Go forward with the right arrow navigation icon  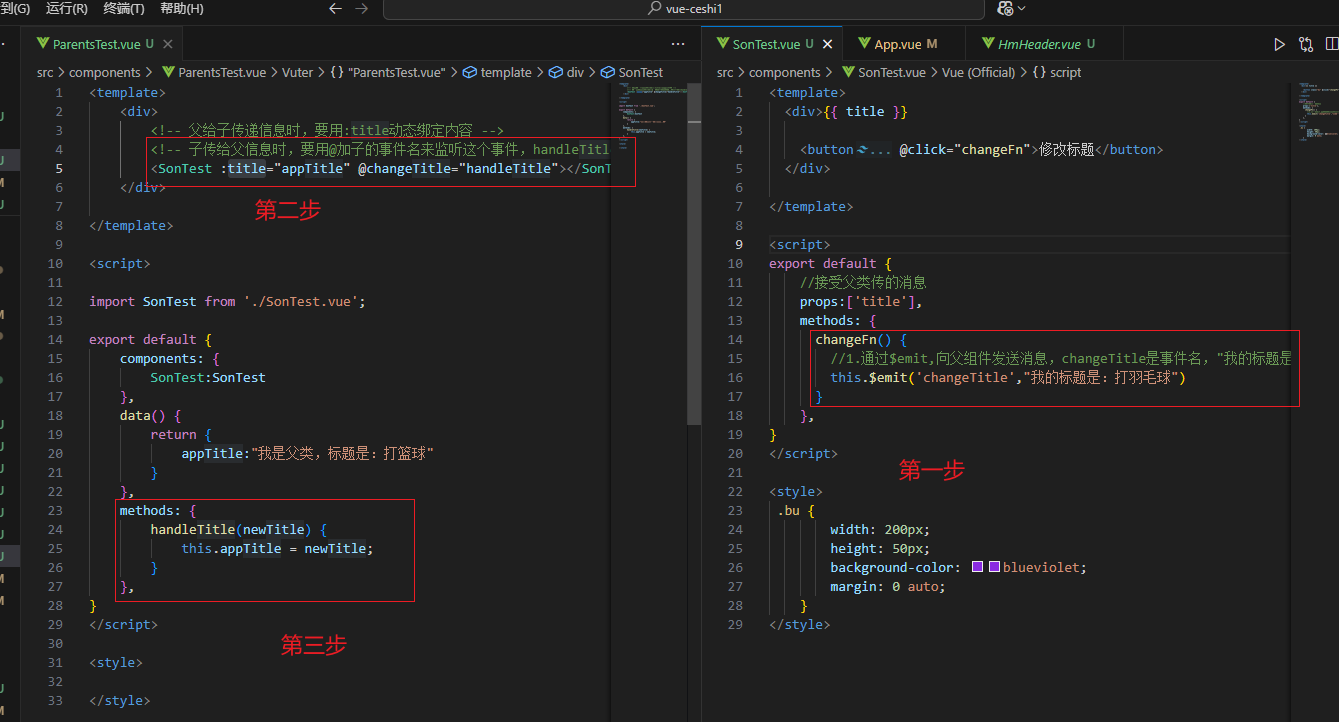coord(361,8)
